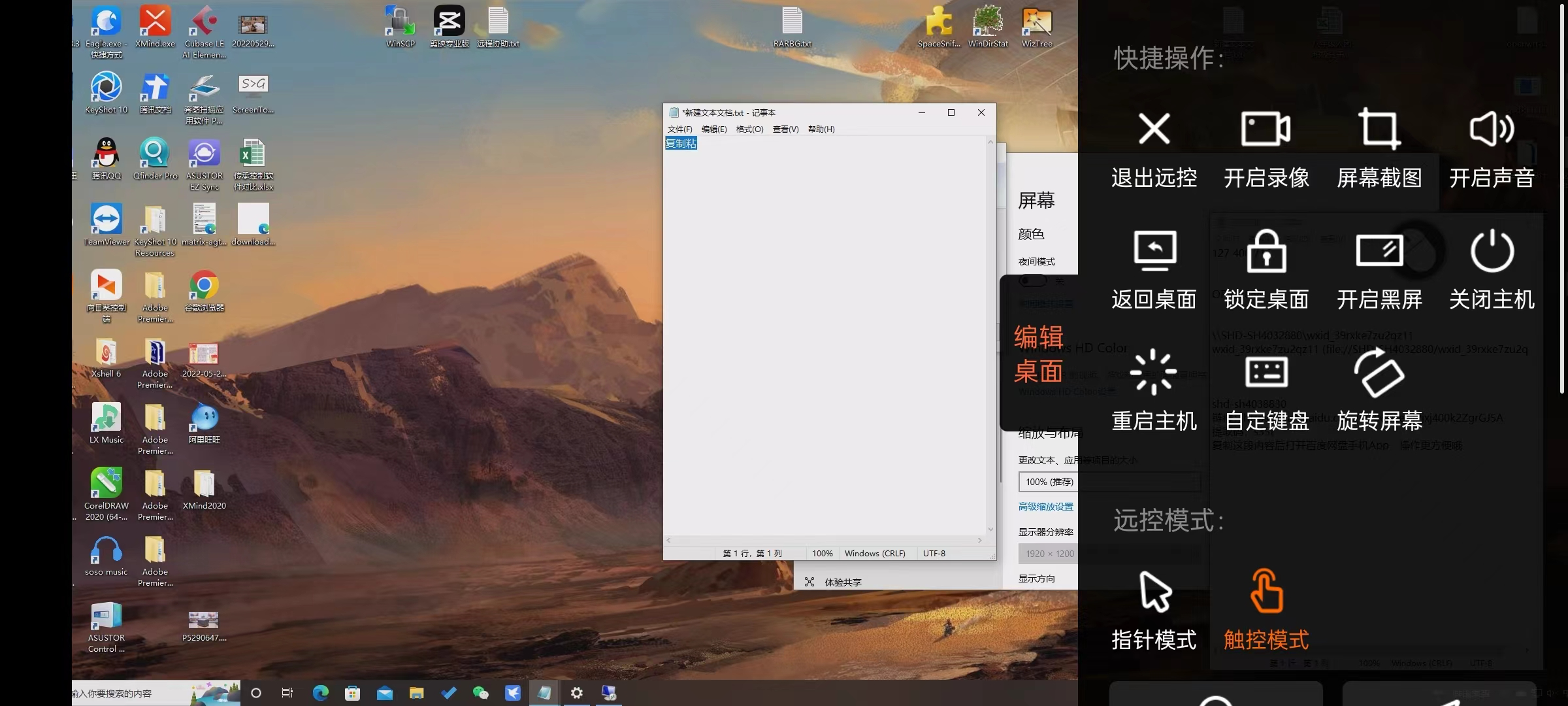Select KeyShot 10 desktop icon

106,93
